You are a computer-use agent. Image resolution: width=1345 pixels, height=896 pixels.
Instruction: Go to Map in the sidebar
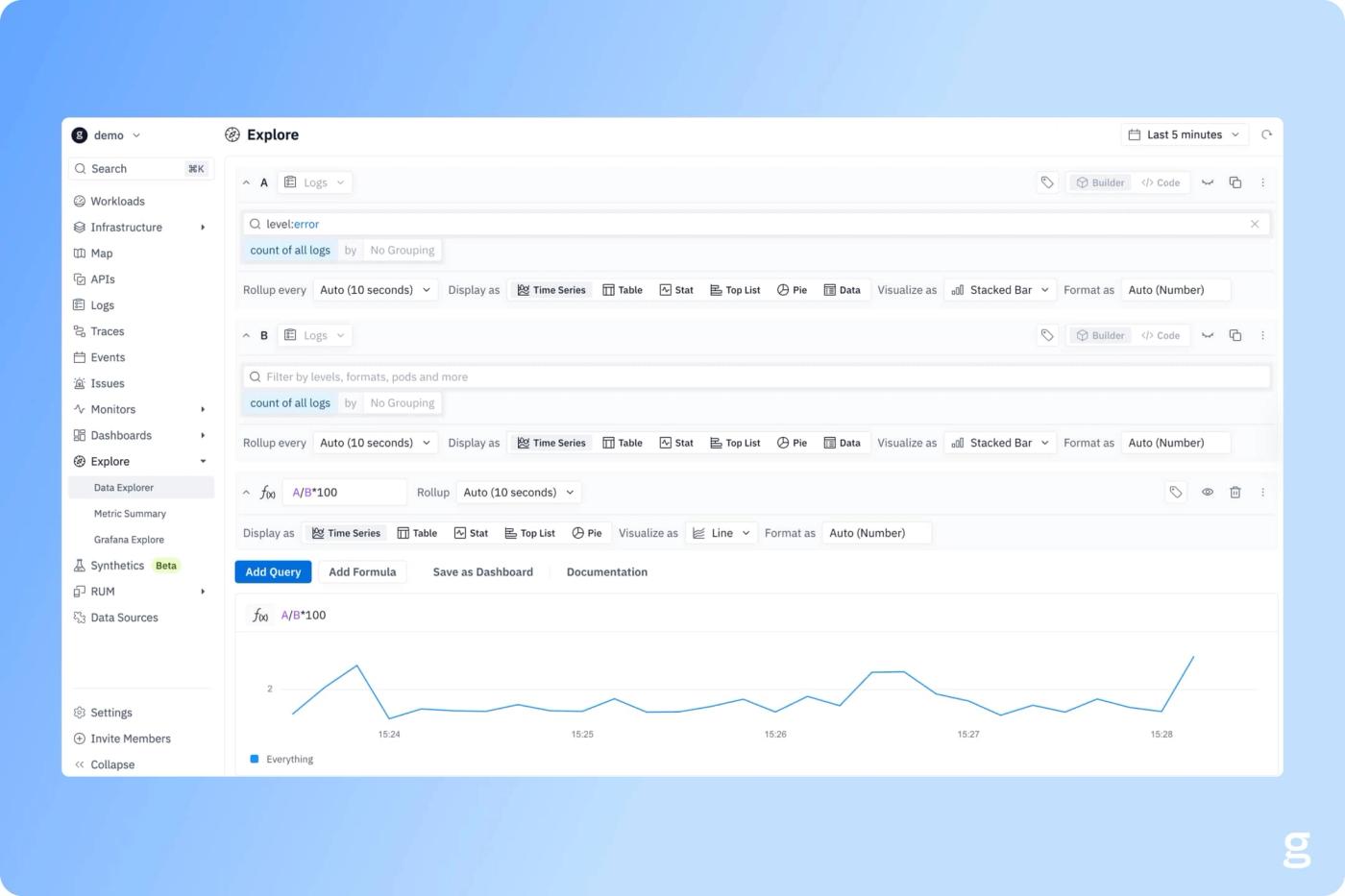[x=93, y=254]
